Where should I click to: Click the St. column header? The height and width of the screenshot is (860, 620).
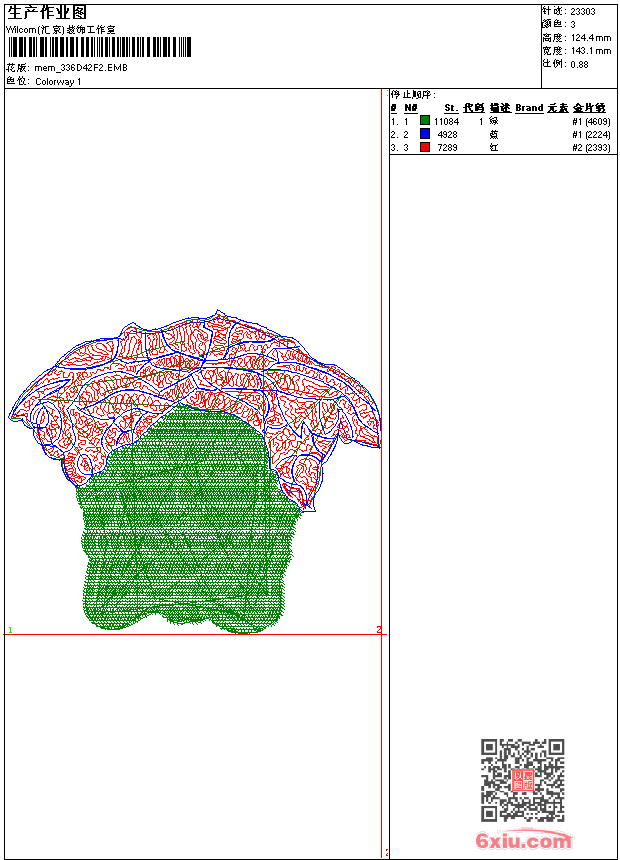(x=450, y=108)
